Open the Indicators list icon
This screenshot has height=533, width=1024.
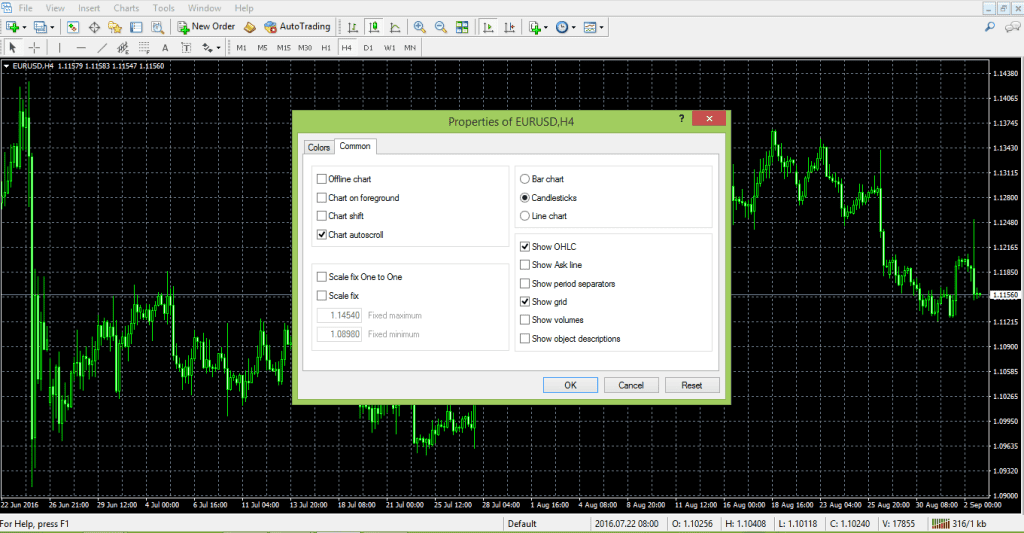point(535,27)
